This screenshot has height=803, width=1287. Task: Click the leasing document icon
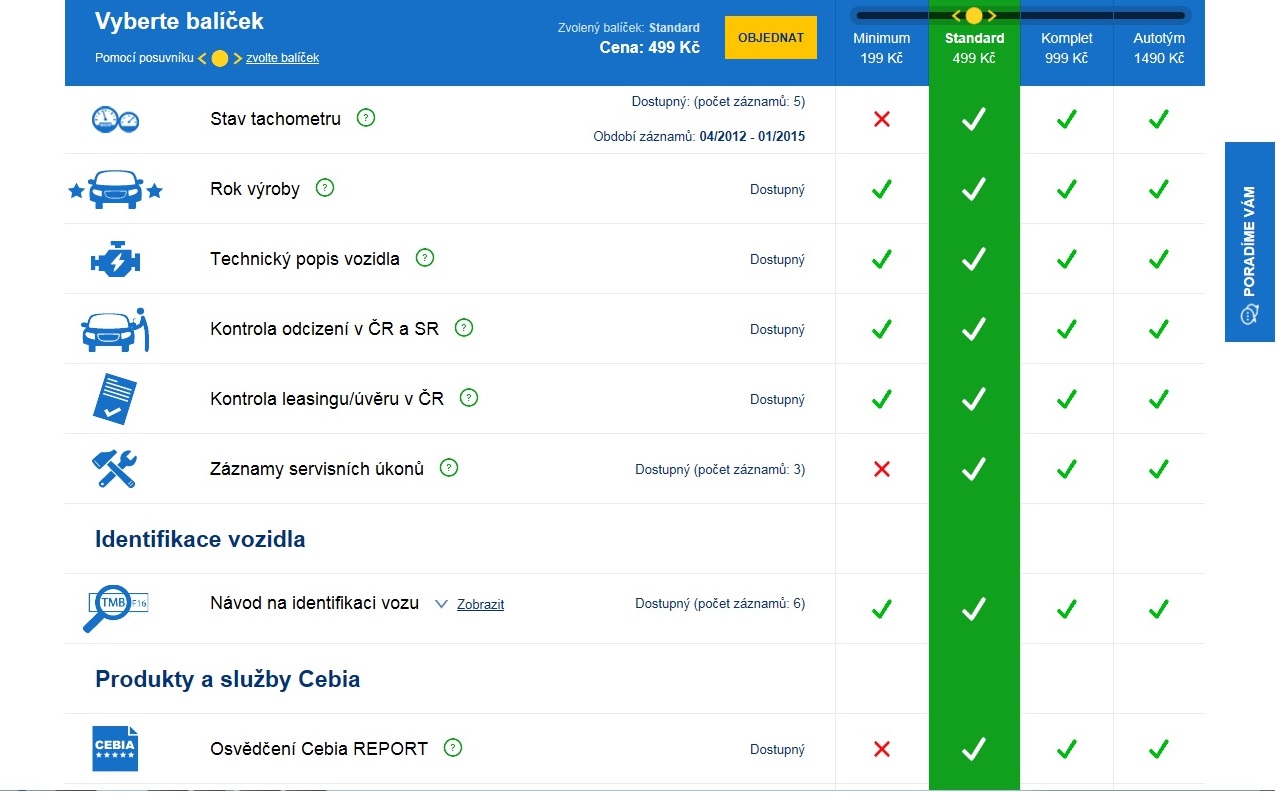(114, 399)
